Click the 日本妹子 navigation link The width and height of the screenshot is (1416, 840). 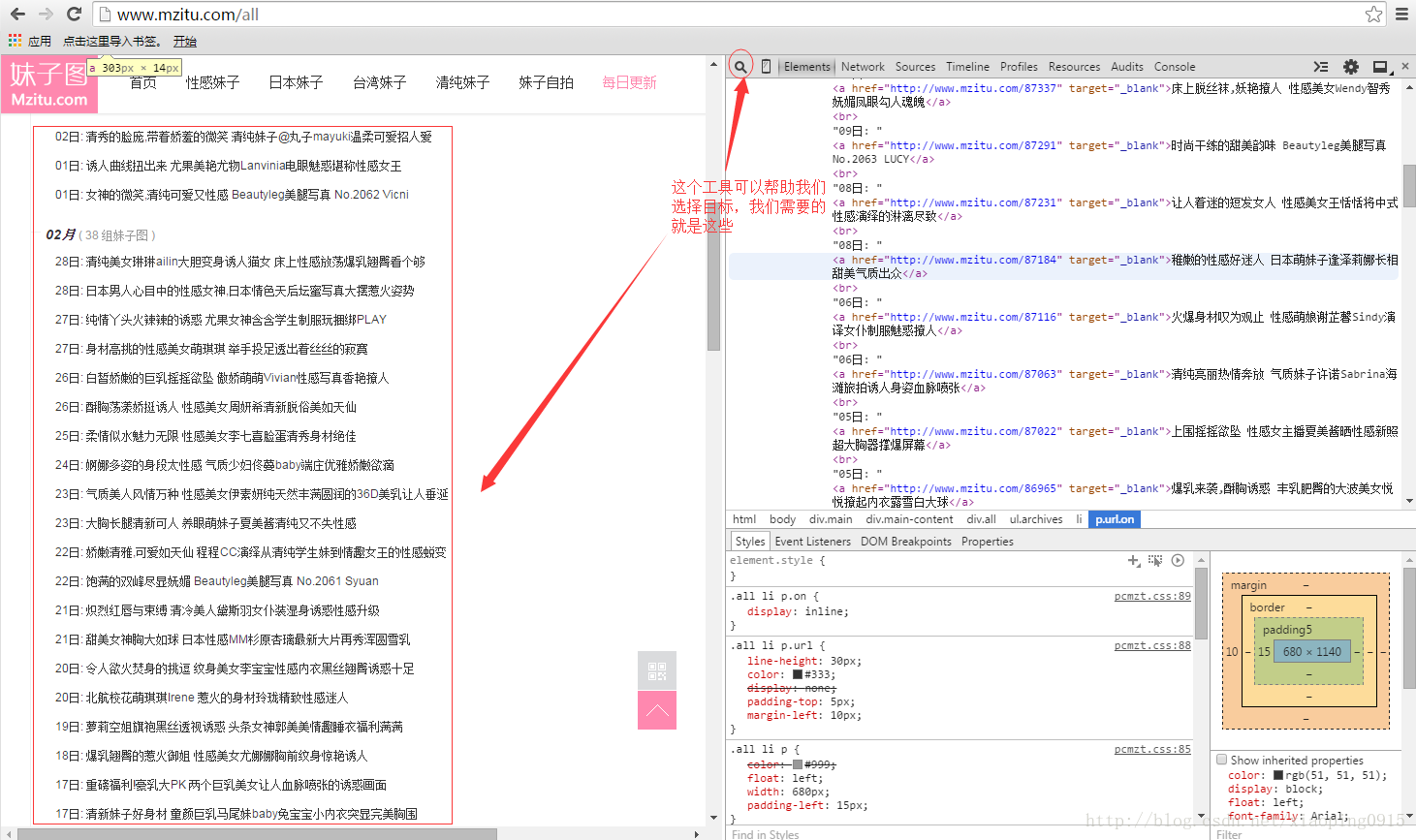pyautogui.click(x=296, y=82)
